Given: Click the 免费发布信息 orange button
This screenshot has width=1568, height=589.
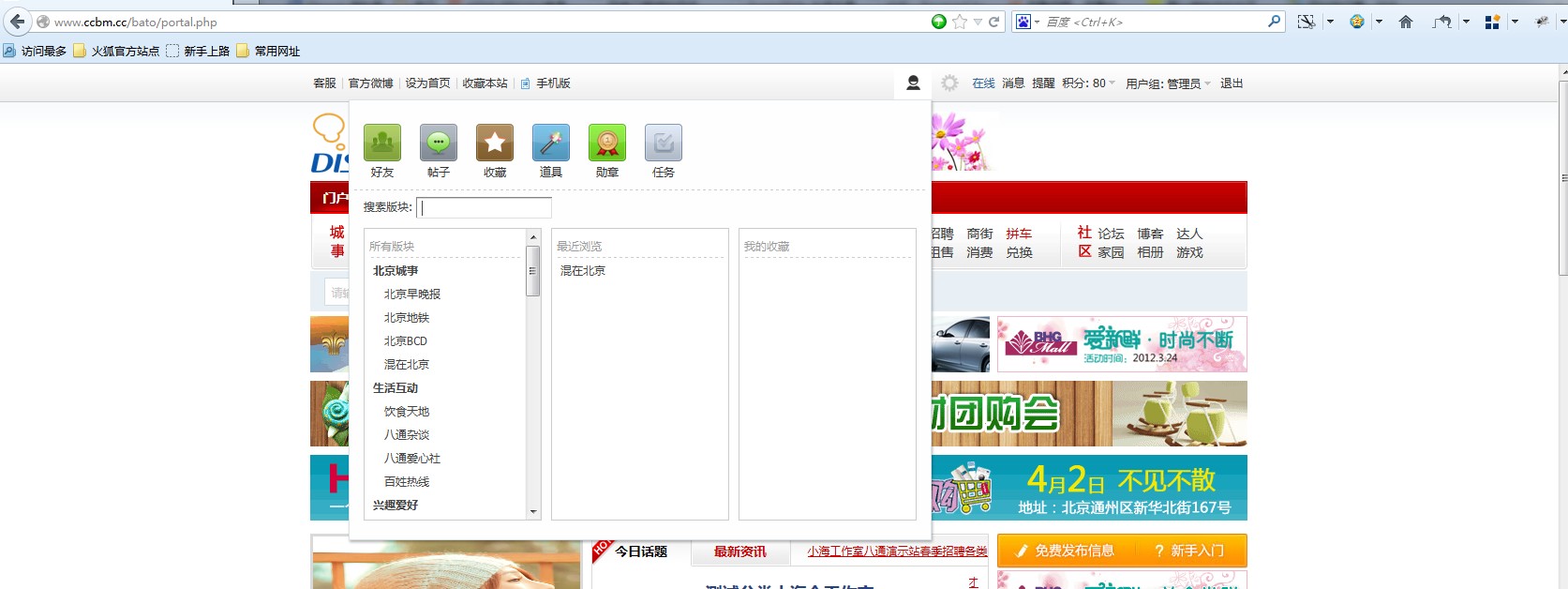Looking at the screenshot, I should 1067,551.
